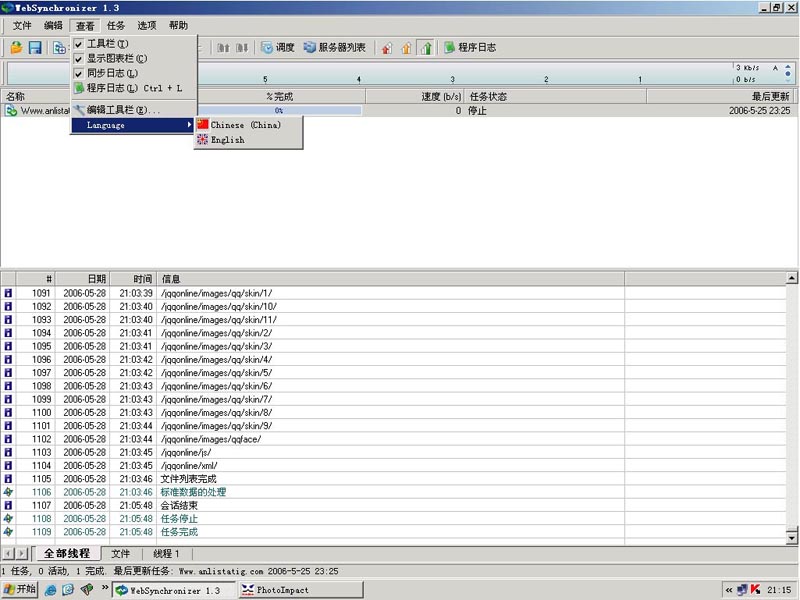Switch to the 全部线程 tab
The height and width of the screenshot is (600, 800).
pyautogui.click(x=67, y=554)
